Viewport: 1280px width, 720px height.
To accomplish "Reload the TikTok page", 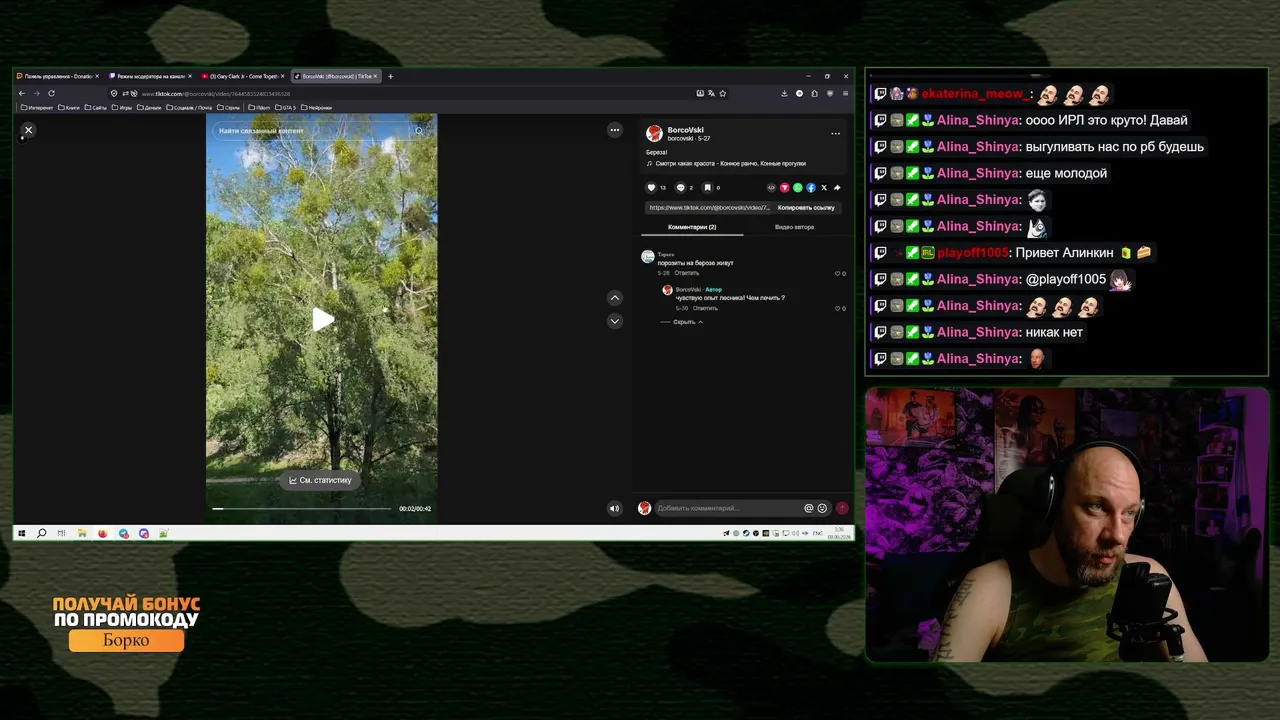I will tap(51, 93).
